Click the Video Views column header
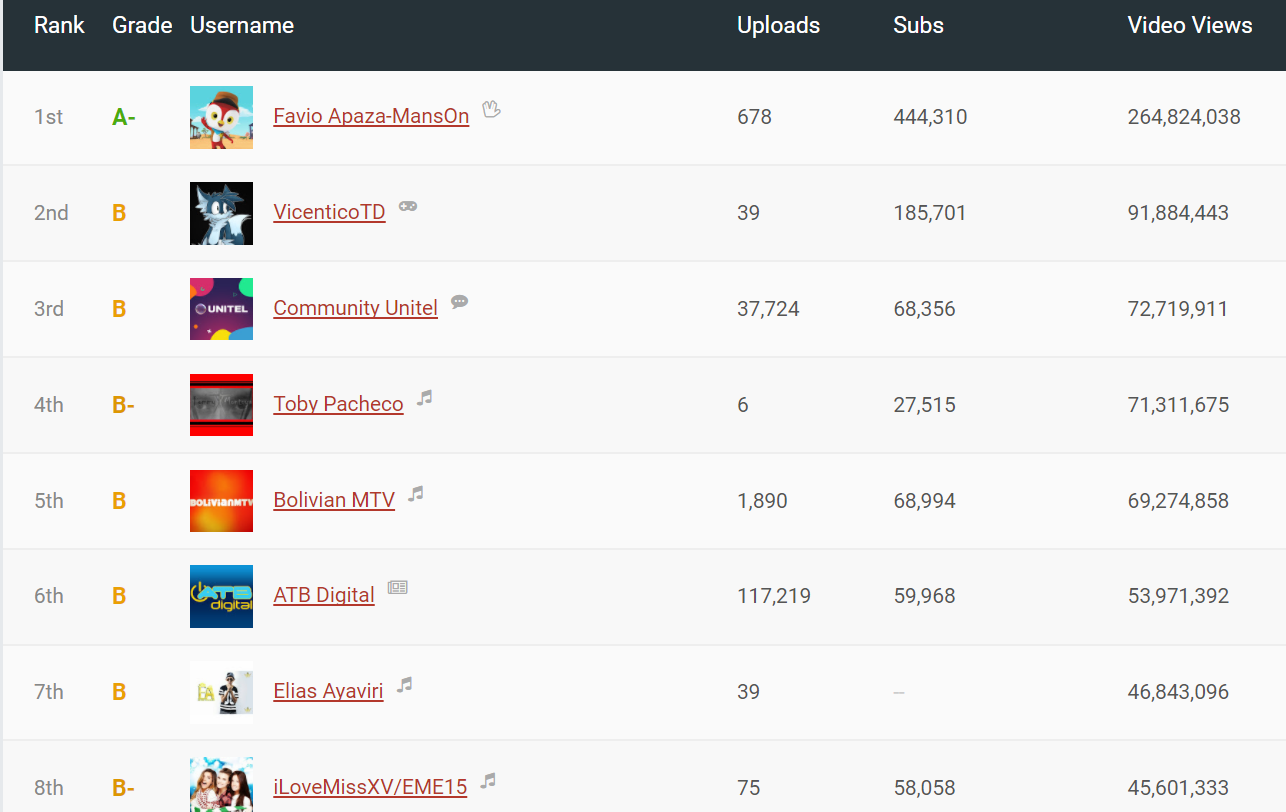The width and height of the screenshot is (1286, 812). 1189,25
